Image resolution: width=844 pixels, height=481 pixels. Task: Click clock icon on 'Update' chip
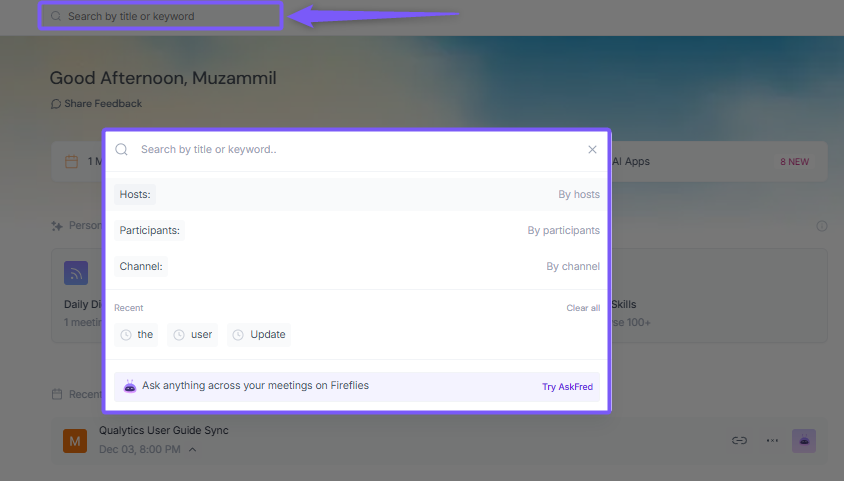[x=238, y=335]
